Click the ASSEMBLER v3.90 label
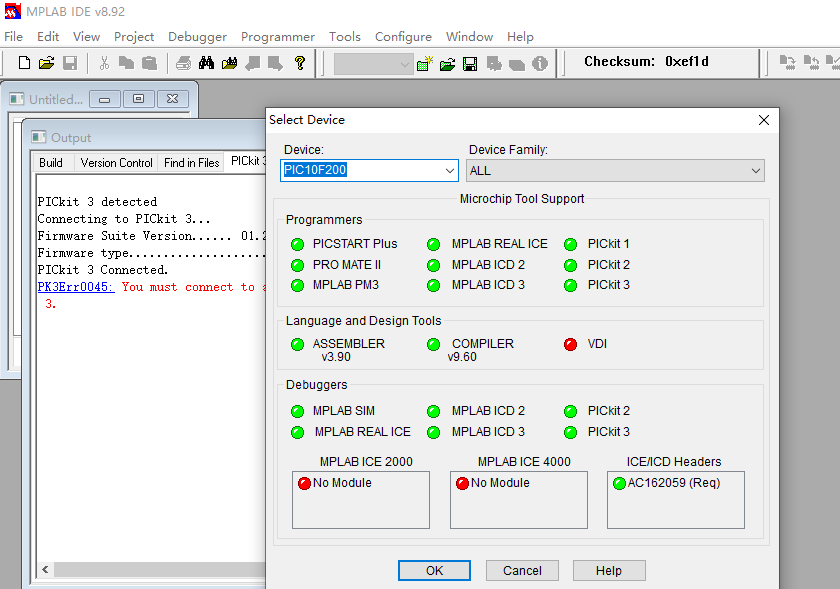This screenshot has height=589, width=840. coord(349,350)
